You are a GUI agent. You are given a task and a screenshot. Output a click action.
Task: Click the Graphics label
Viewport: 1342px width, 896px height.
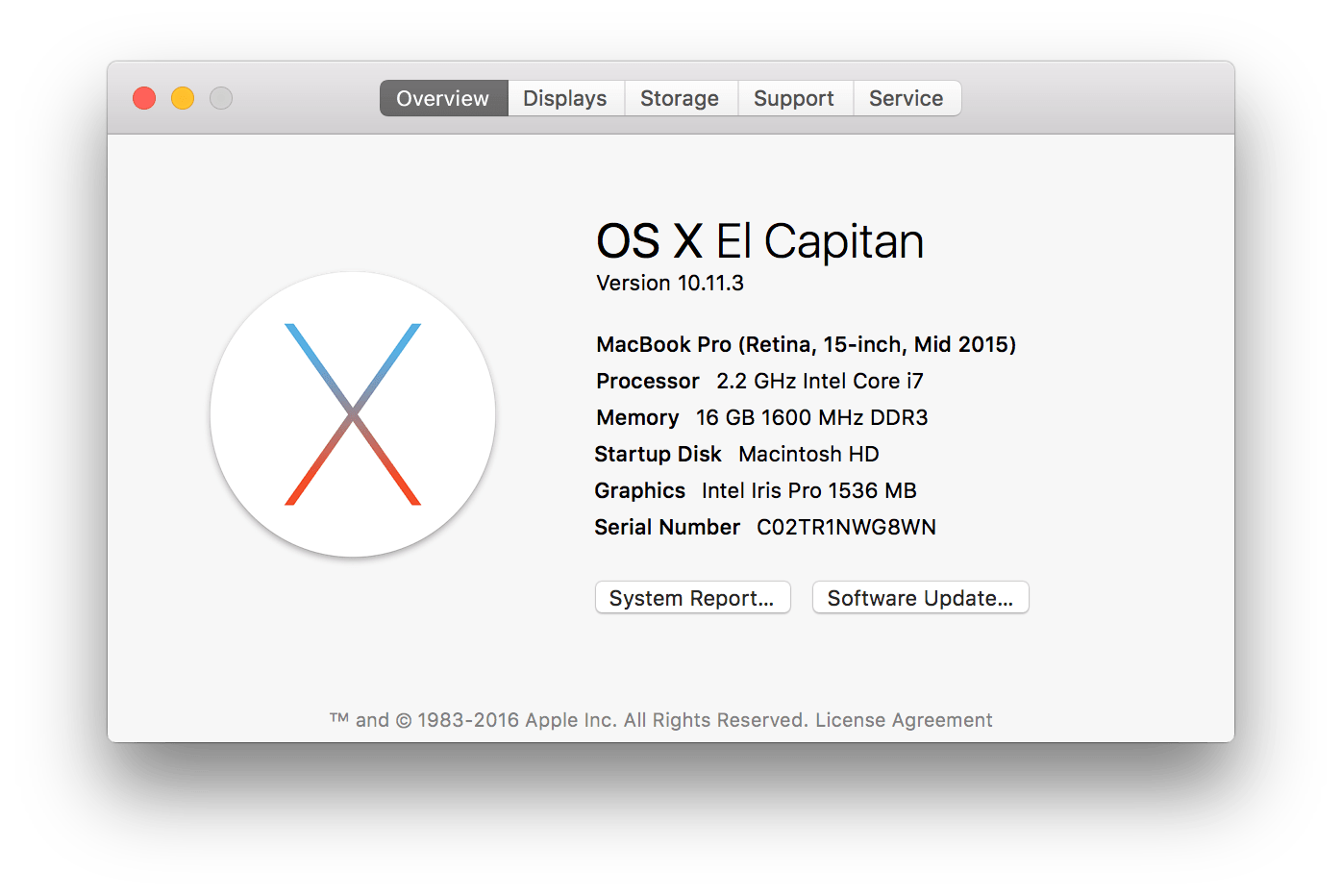click(x=639, y=490)
